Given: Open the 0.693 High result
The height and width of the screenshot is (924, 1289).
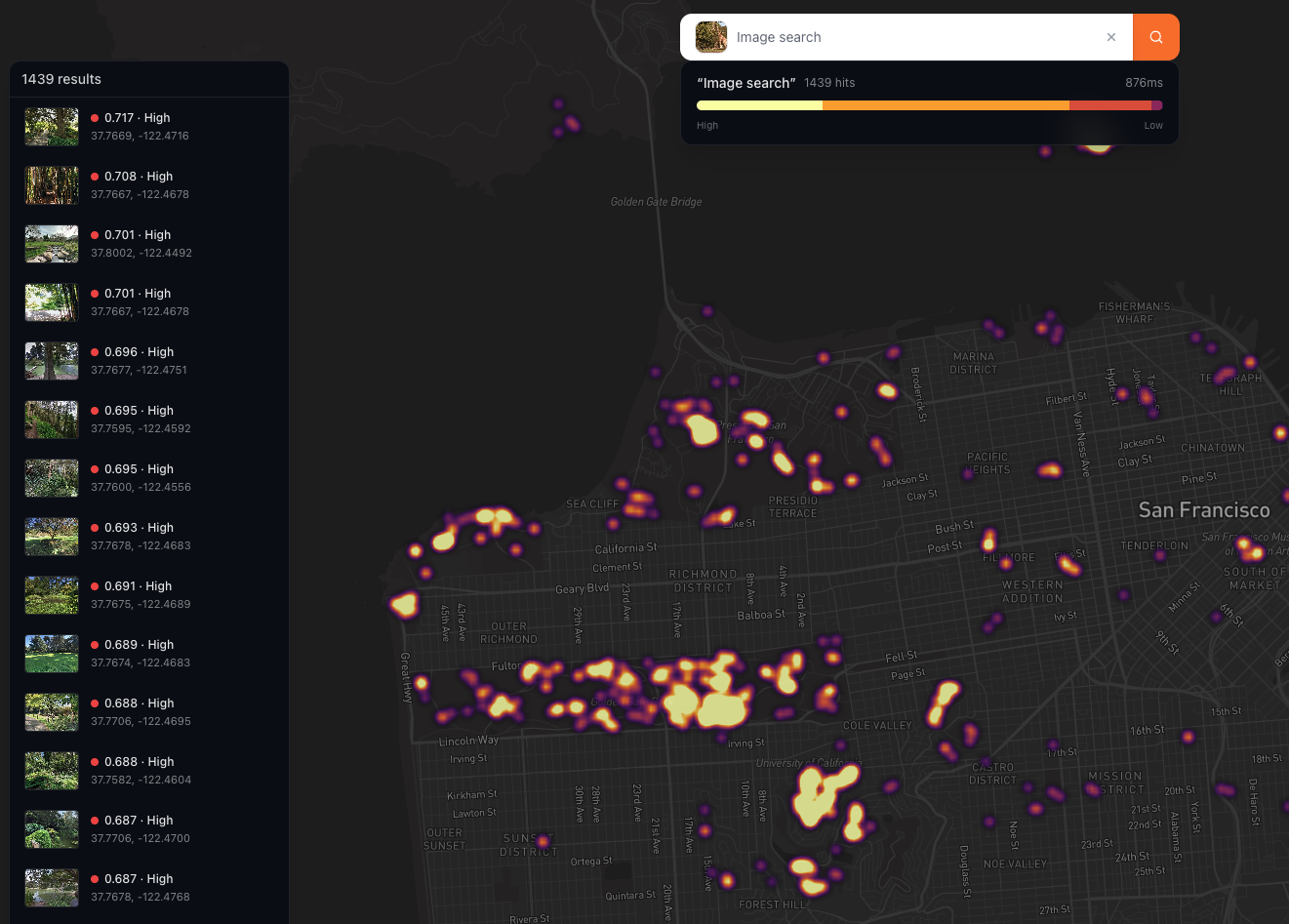Looking at the screenshot, I should click(148, 537).
